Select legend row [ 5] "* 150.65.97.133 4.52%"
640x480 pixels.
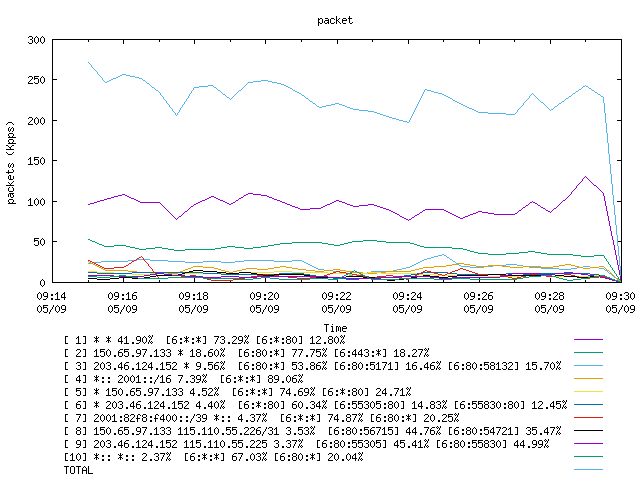(238, 392)
